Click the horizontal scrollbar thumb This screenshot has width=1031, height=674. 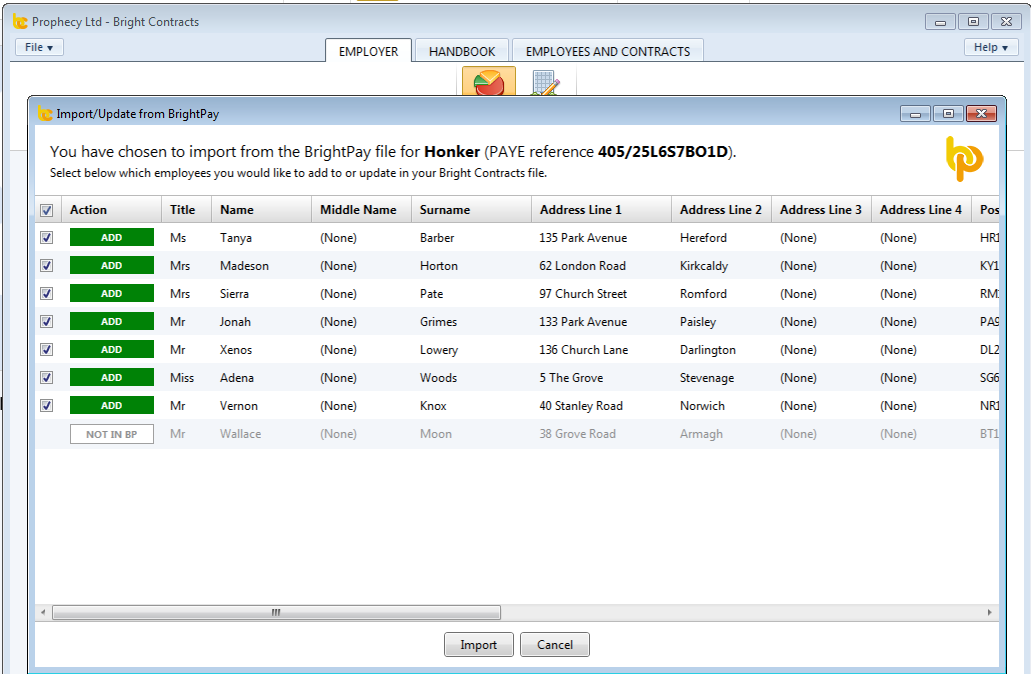coord(276,612)
